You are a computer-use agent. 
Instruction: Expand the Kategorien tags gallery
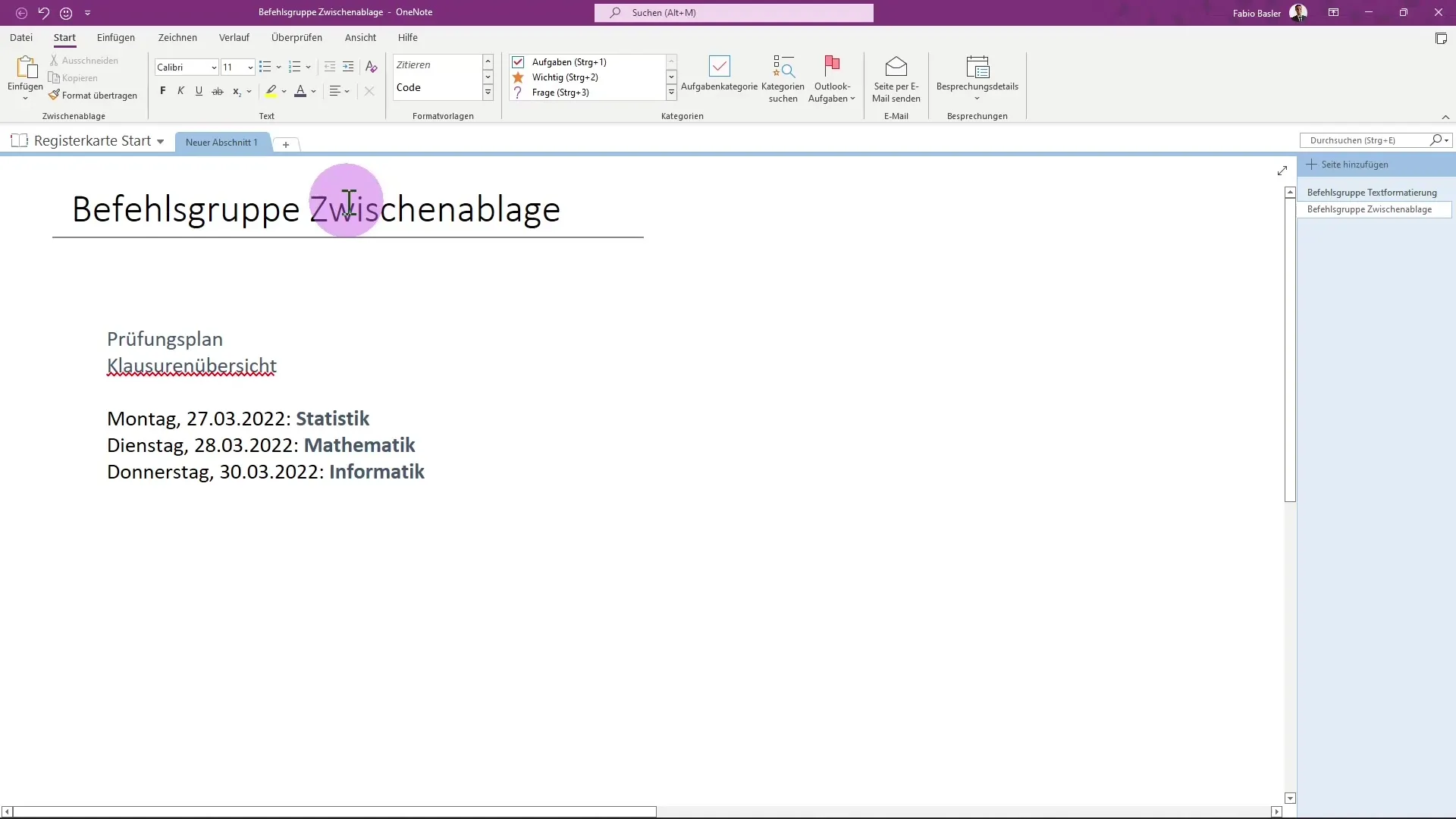click(x=671, y=93)
